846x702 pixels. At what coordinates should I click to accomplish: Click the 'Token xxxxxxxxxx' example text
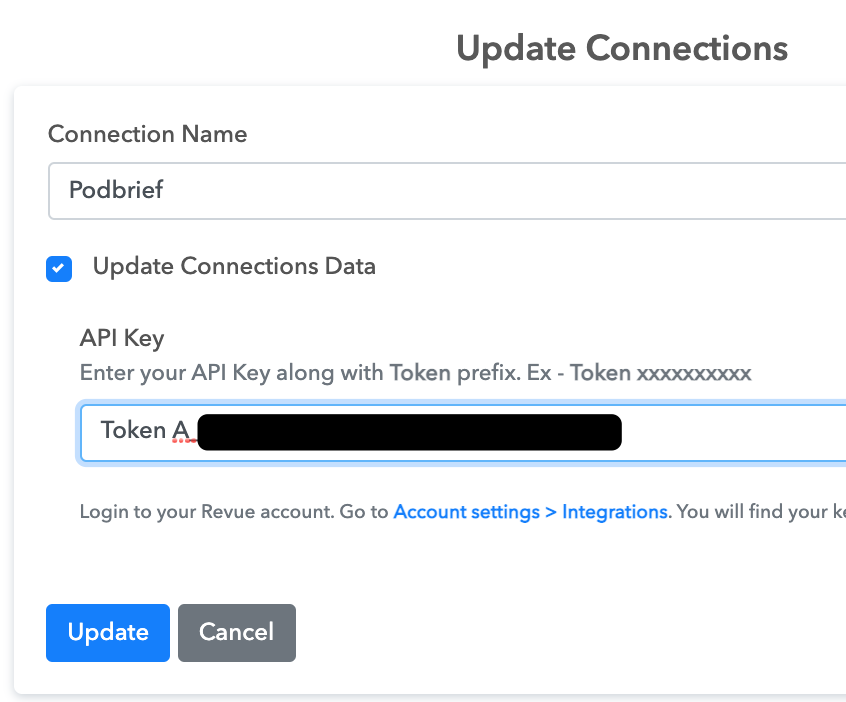pos(660,373)
